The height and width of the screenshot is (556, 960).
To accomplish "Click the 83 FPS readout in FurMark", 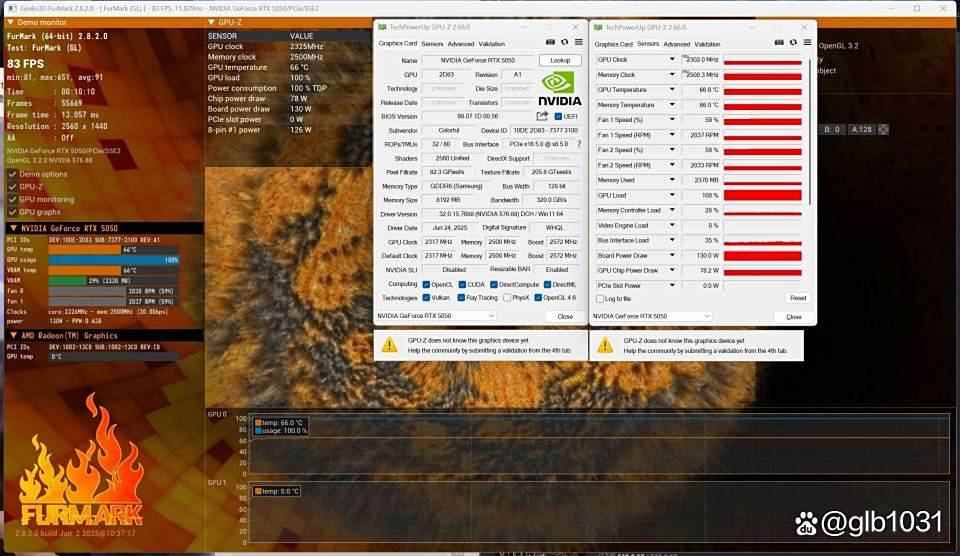I will click(25, 64).
